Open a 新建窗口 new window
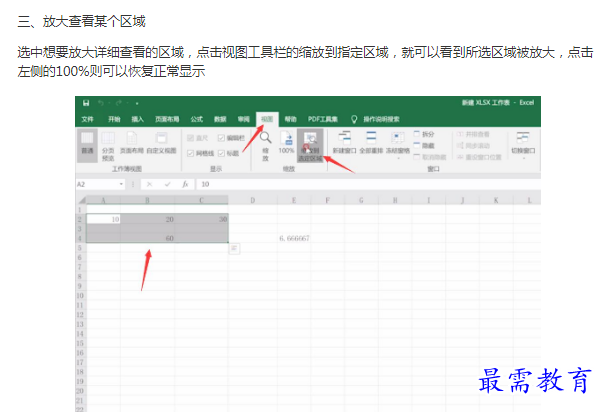Screen dimensions: 600x412 [344, 143]
